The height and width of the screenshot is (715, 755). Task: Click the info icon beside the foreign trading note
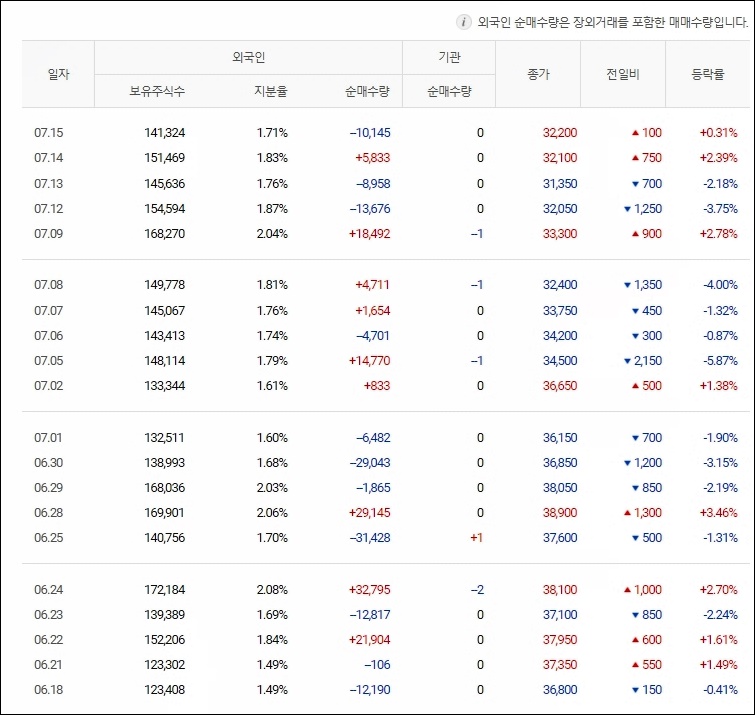point(463,22)
